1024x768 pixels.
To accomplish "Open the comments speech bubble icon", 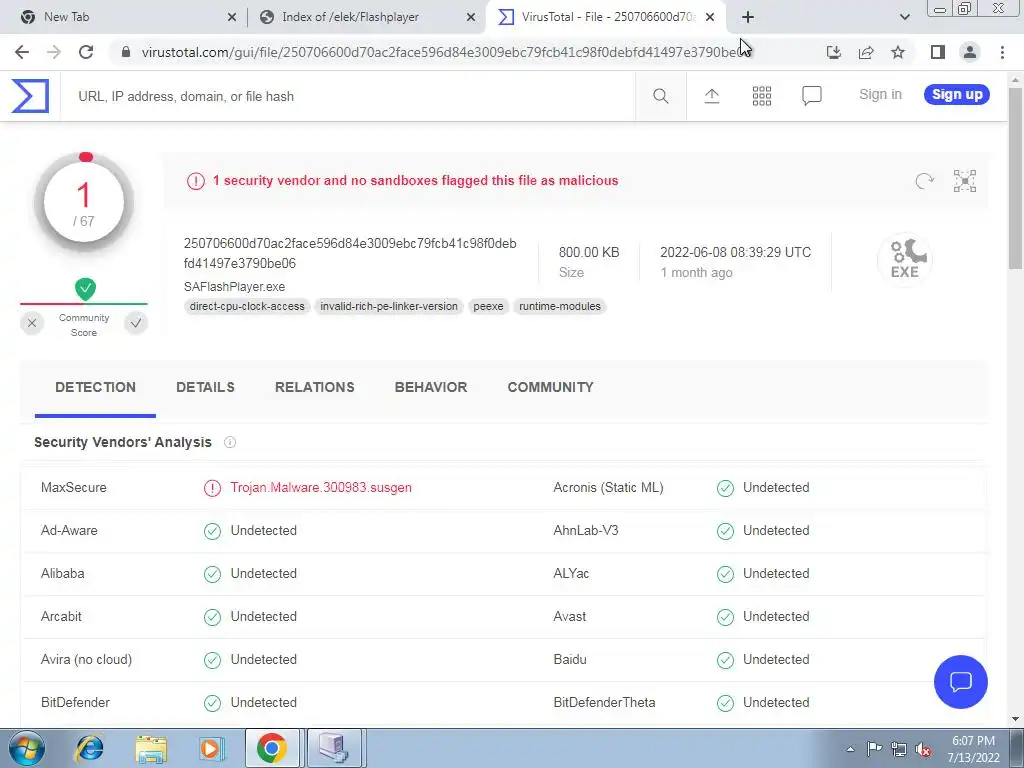I will (811, 96).
